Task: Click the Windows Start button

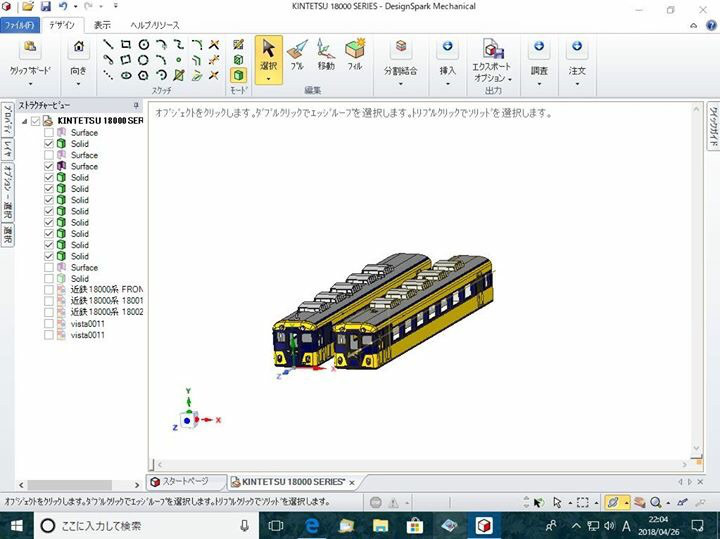Action: pyautogui.click(x=17, y=526)
